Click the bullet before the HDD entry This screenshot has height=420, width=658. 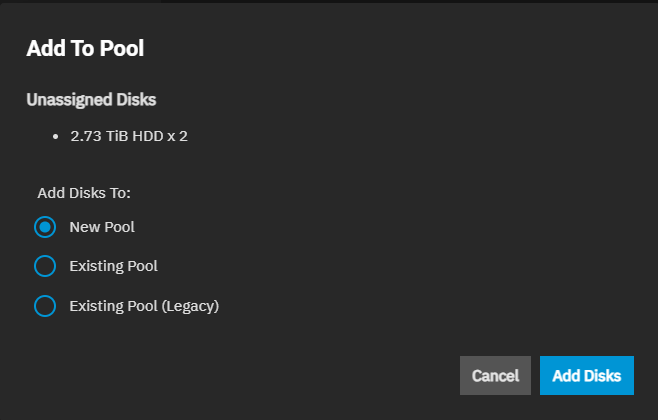[55, 136]
